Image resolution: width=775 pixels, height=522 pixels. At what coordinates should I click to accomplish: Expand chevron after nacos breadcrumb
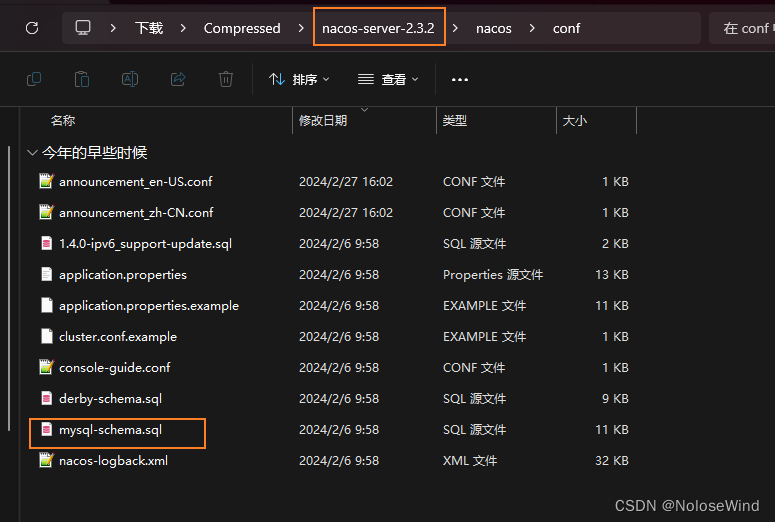[x=532, y=28]
